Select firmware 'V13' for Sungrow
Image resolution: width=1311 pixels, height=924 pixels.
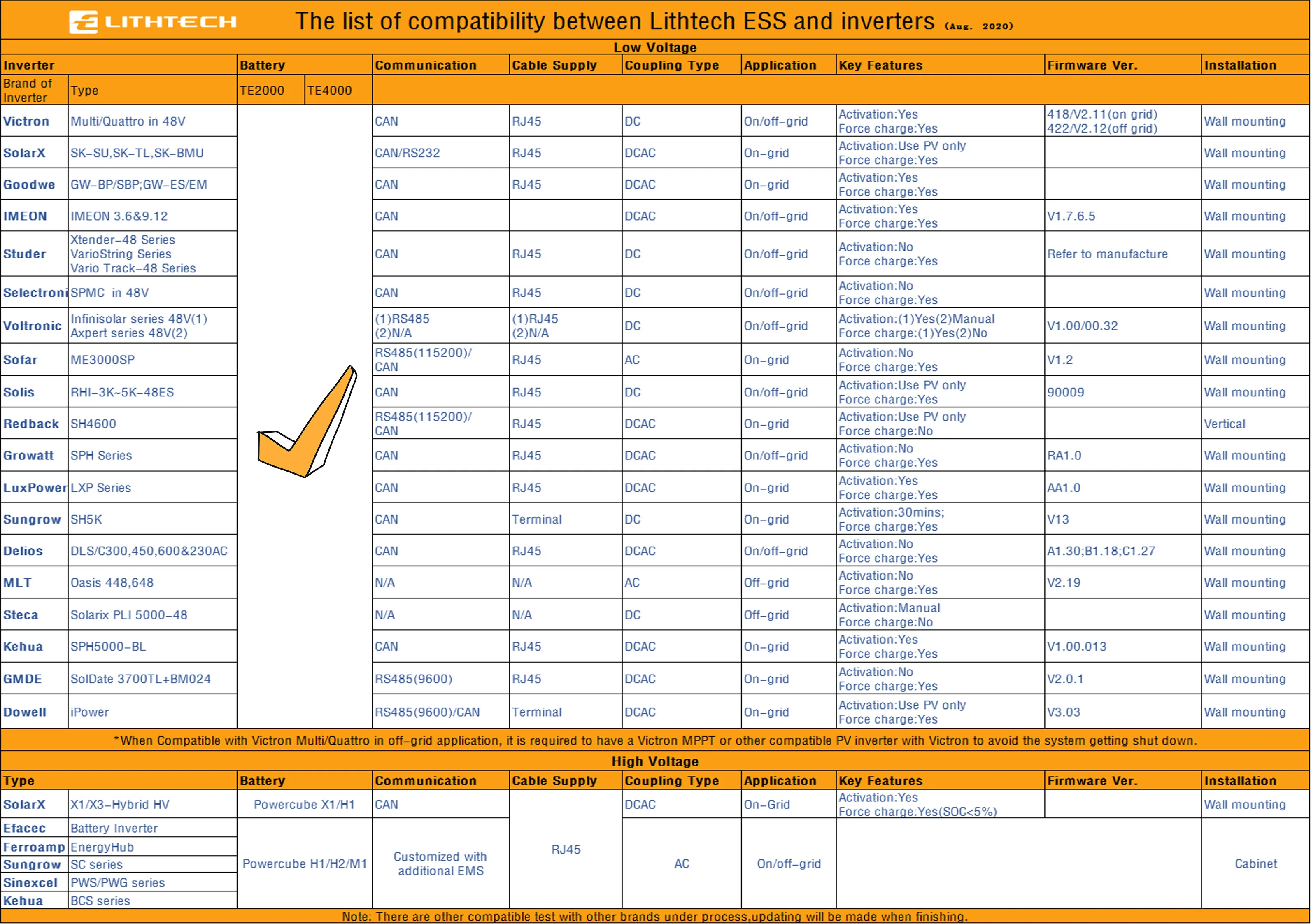pyautogui.click(x=1122, y=519)
